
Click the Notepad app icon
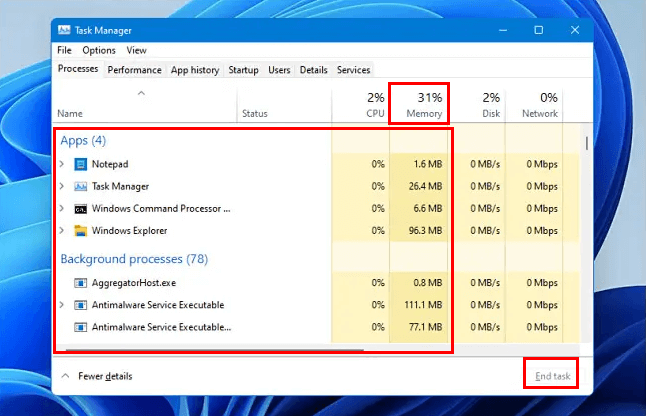[x=81, y=164]
